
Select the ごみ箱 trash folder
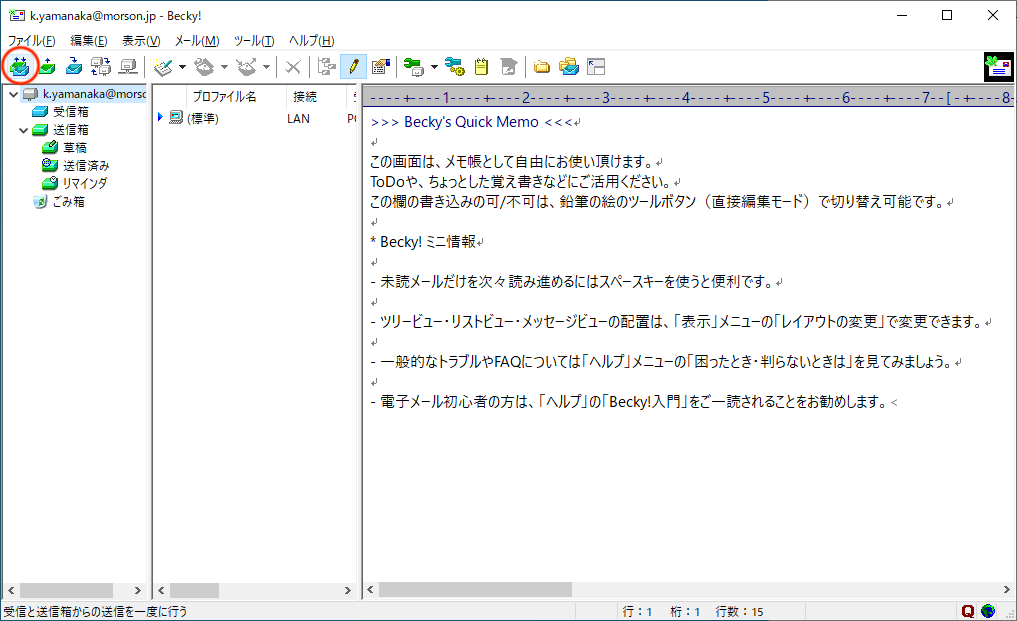pyautogui.click(x=68, y=202)
